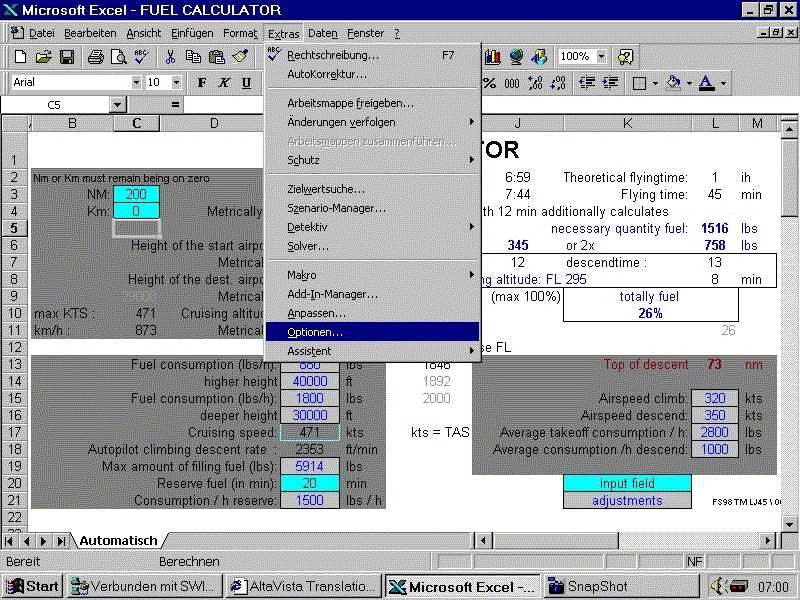The width and height of the screenshot is (800, 600).
Task: Toggle bold formatting F button
Action: (x=202, y=83)
